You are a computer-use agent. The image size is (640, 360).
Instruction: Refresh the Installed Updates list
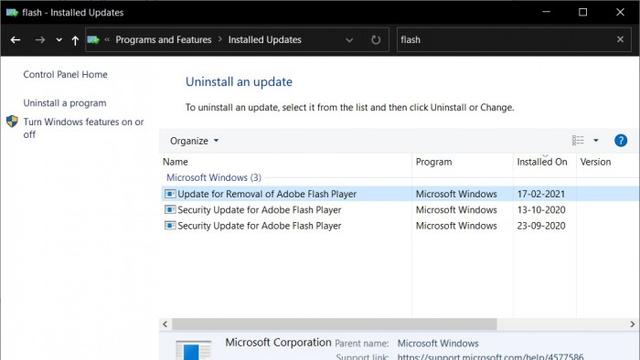click(376, 40)
